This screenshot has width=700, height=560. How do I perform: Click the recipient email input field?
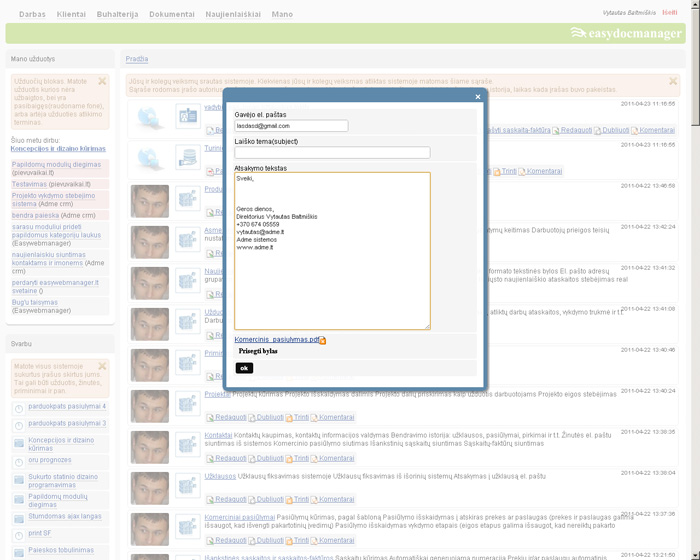click(x=291, y=126)
